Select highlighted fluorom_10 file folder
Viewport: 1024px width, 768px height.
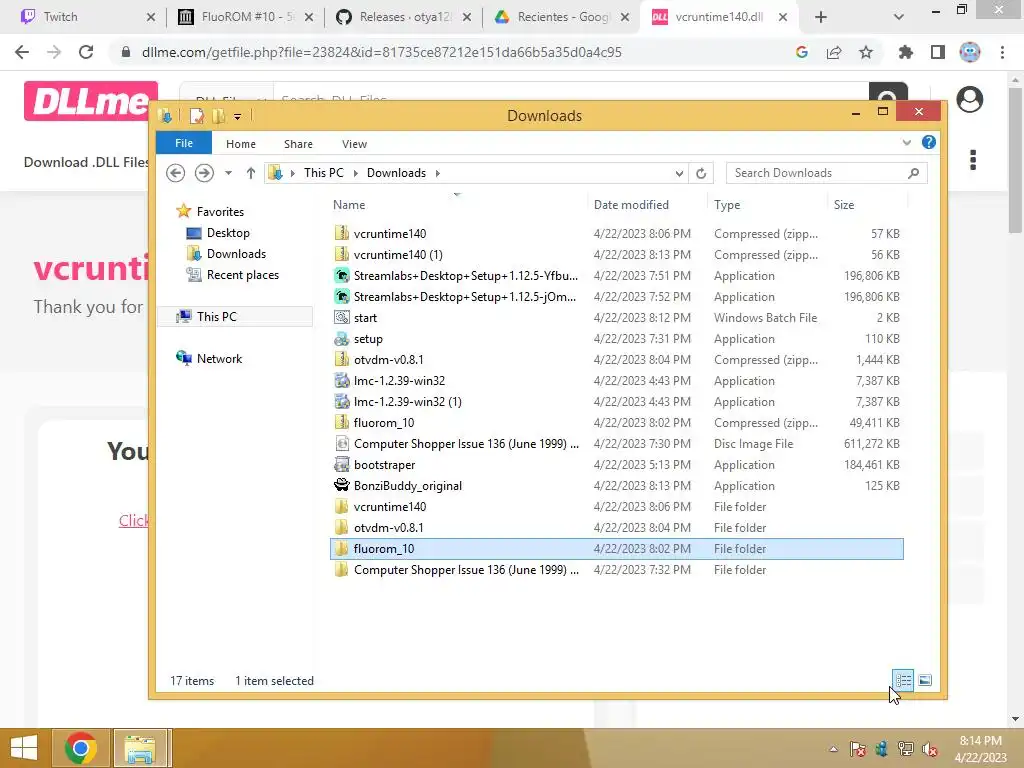click(616, 549)
